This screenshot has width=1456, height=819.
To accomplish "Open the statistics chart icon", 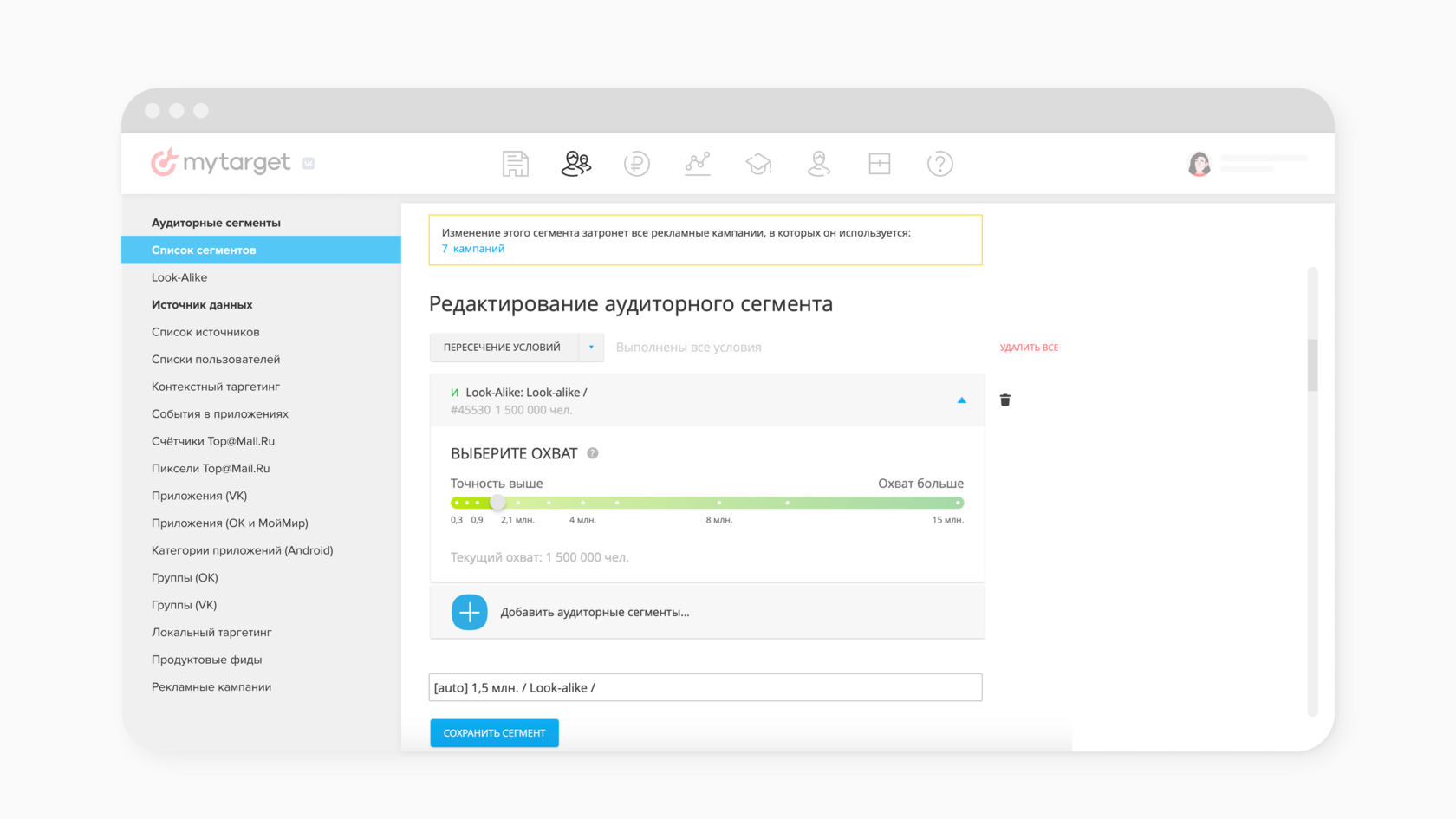I will [x=698, y=164].
